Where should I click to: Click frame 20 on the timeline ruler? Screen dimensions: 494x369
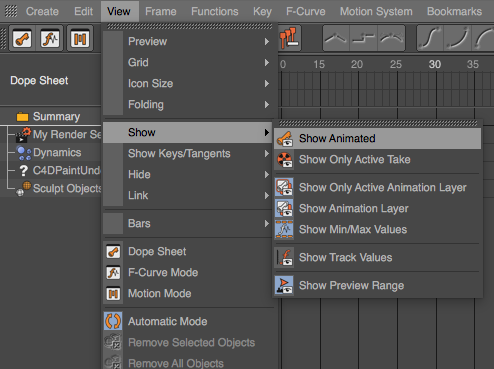[357, 64]
